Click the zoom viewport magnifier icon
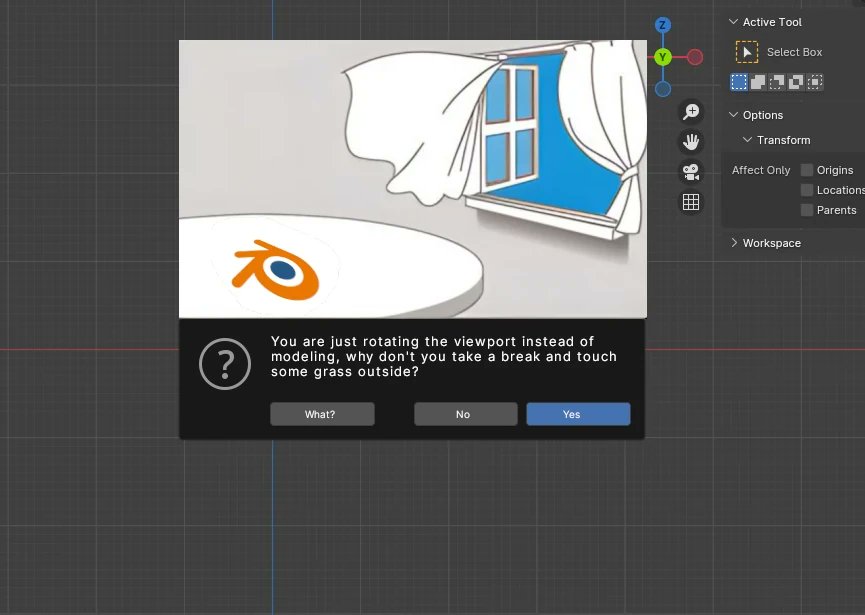The width and height of the screenshot is (865, 615). point(691,112)
